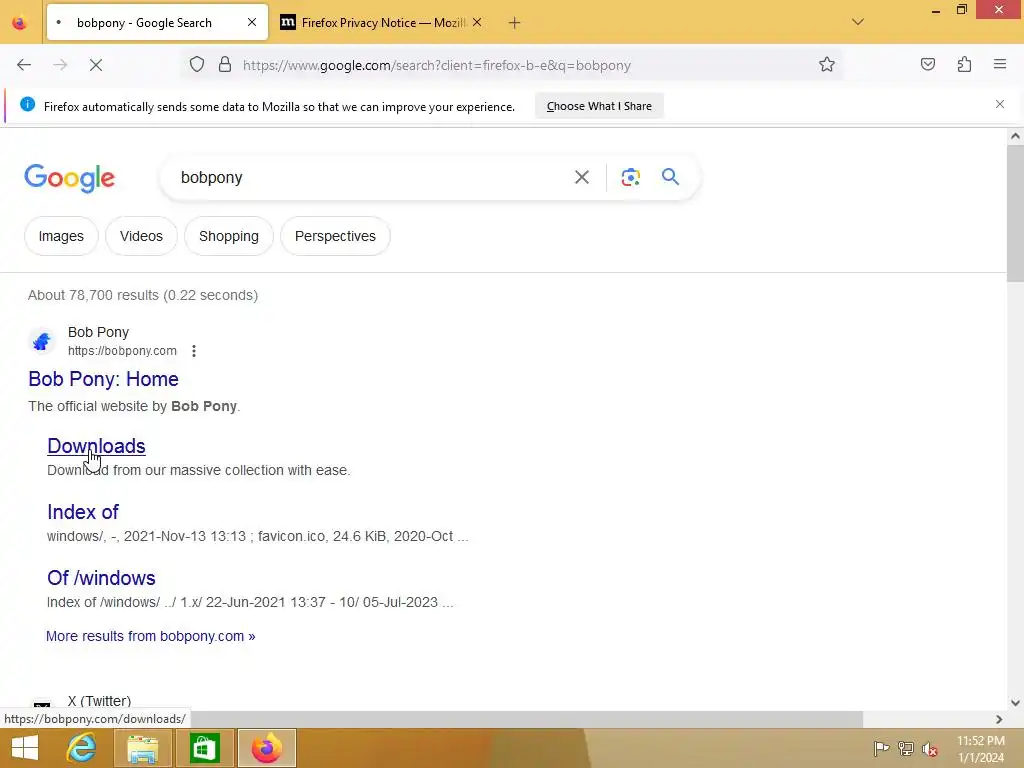Screen dimensions: 1024x768
Task: Open File Explorer from the taskbar
Action: [x=143, y=748]
